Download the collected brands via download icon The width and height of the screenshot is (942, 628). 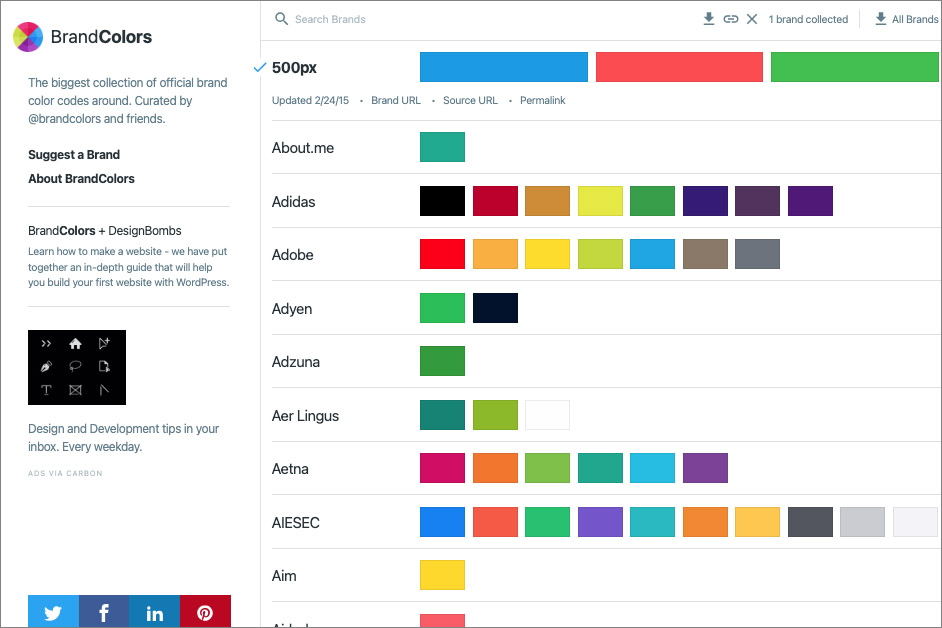pos(709,19)
